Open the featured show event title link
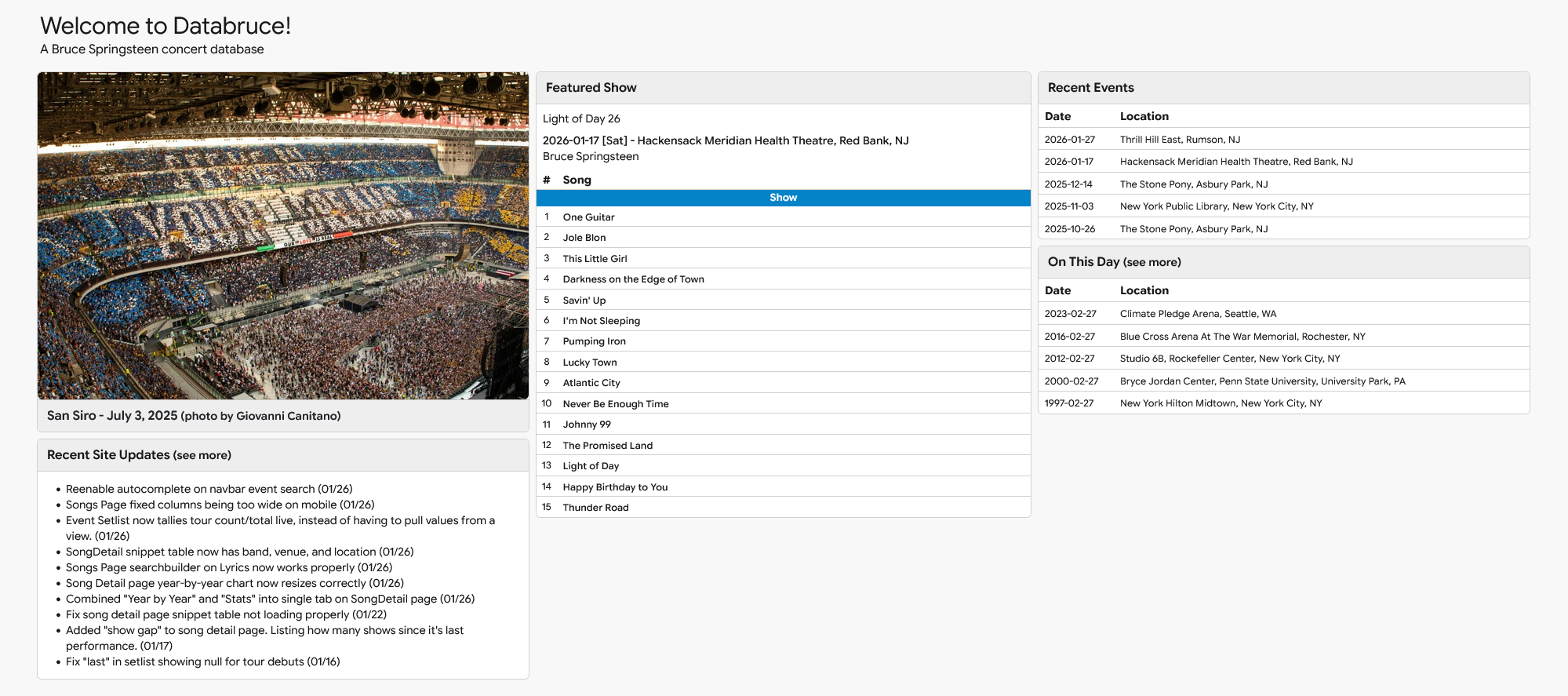 point(726,141)
